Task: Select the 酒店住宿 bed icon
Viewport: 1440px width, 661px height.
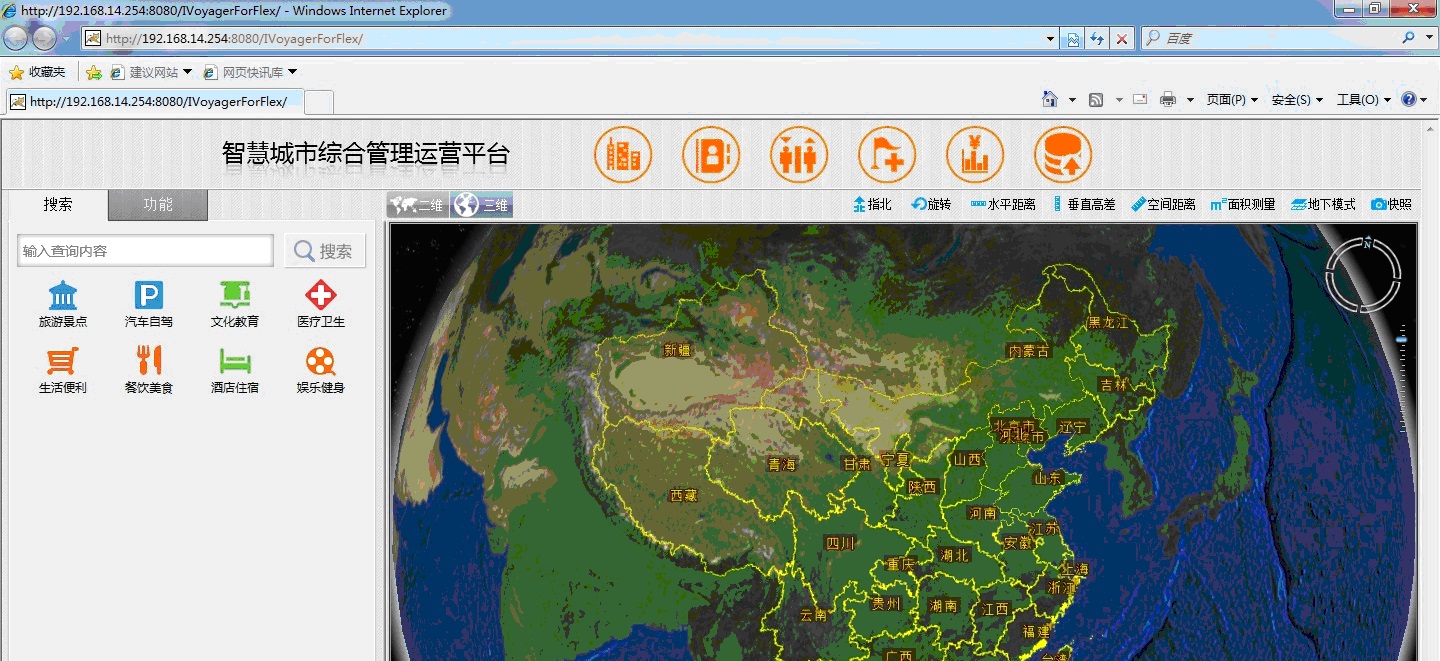Action: (x=235, y=360)
